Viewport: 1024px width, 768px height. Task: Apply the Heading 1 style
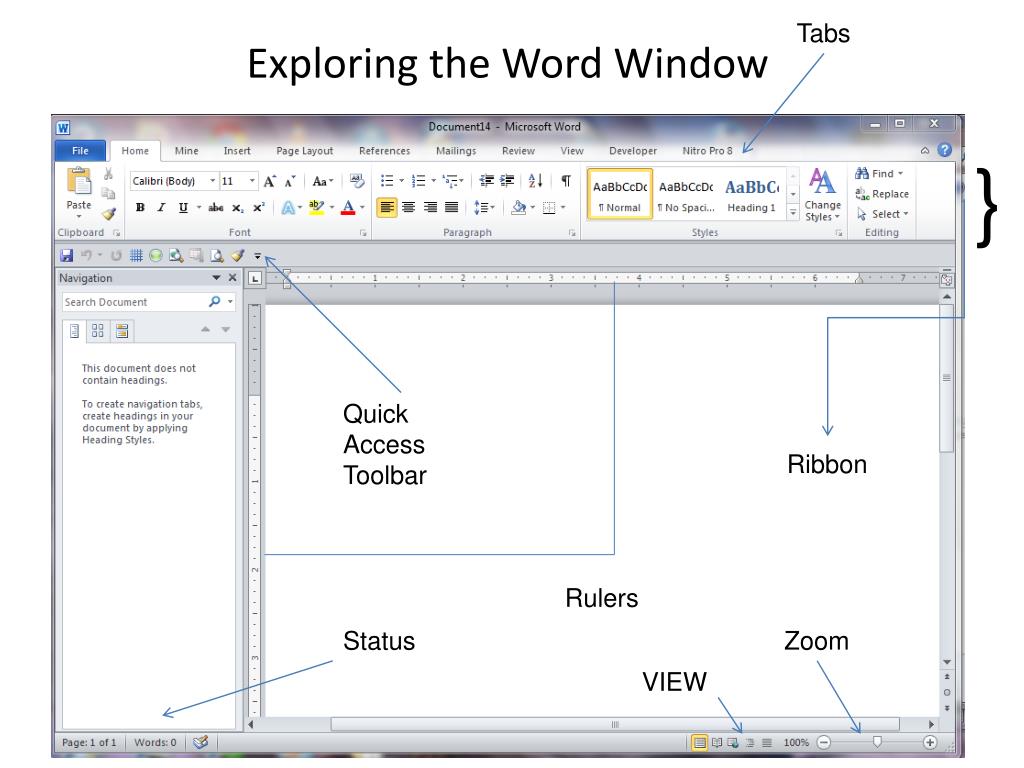(752, 194)
